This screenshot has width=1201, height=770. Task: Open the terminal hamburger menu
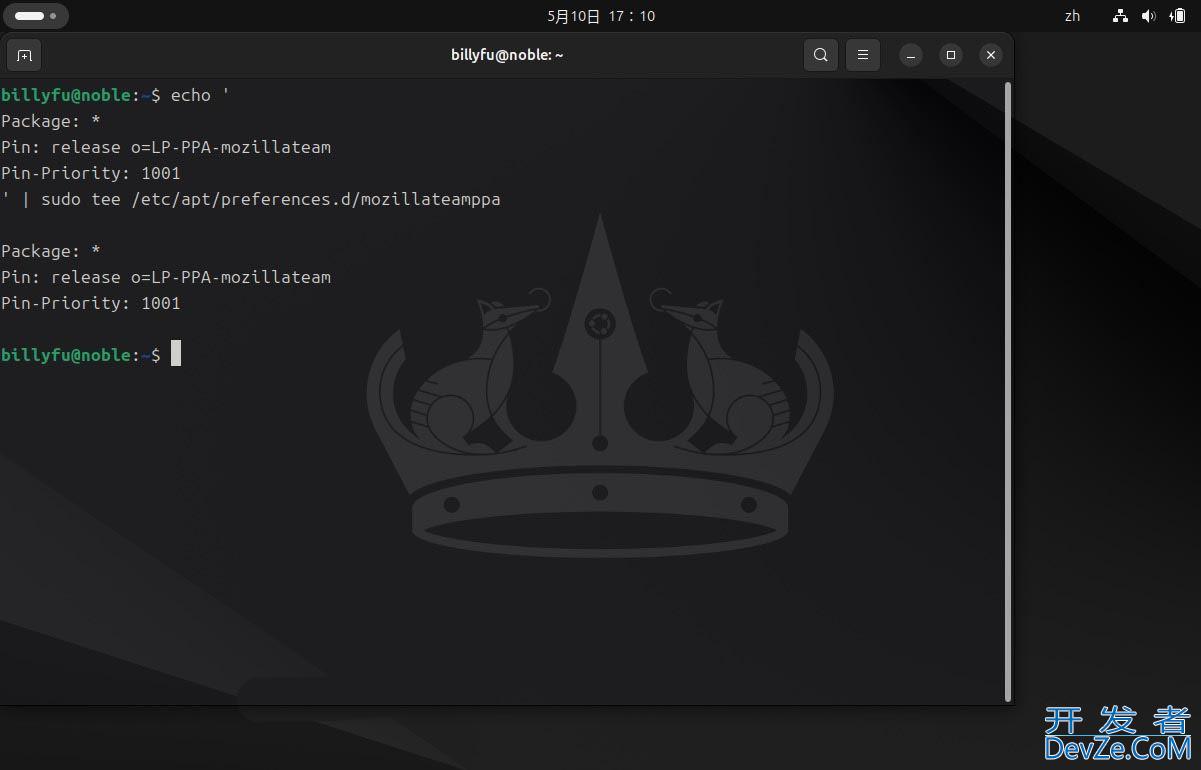coord(862,55)
